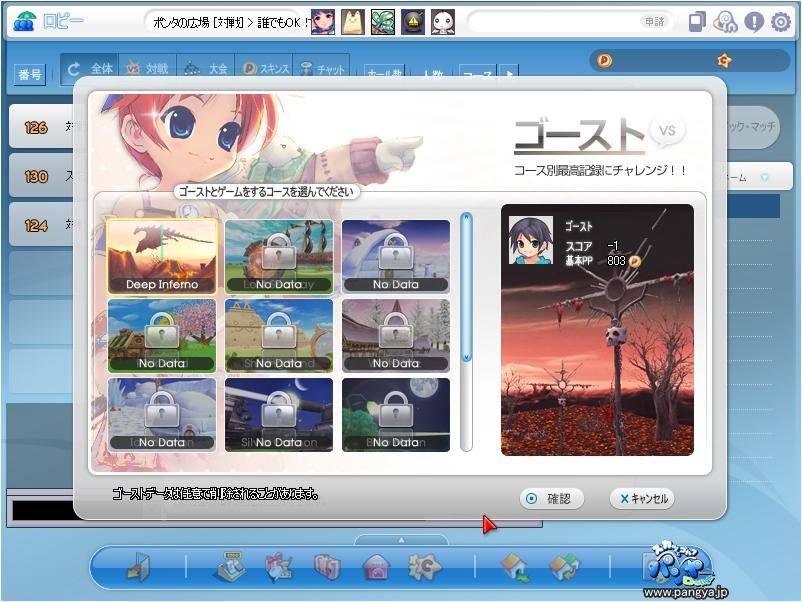Click the exclamation notice icon in top bar

click(754, 22)
